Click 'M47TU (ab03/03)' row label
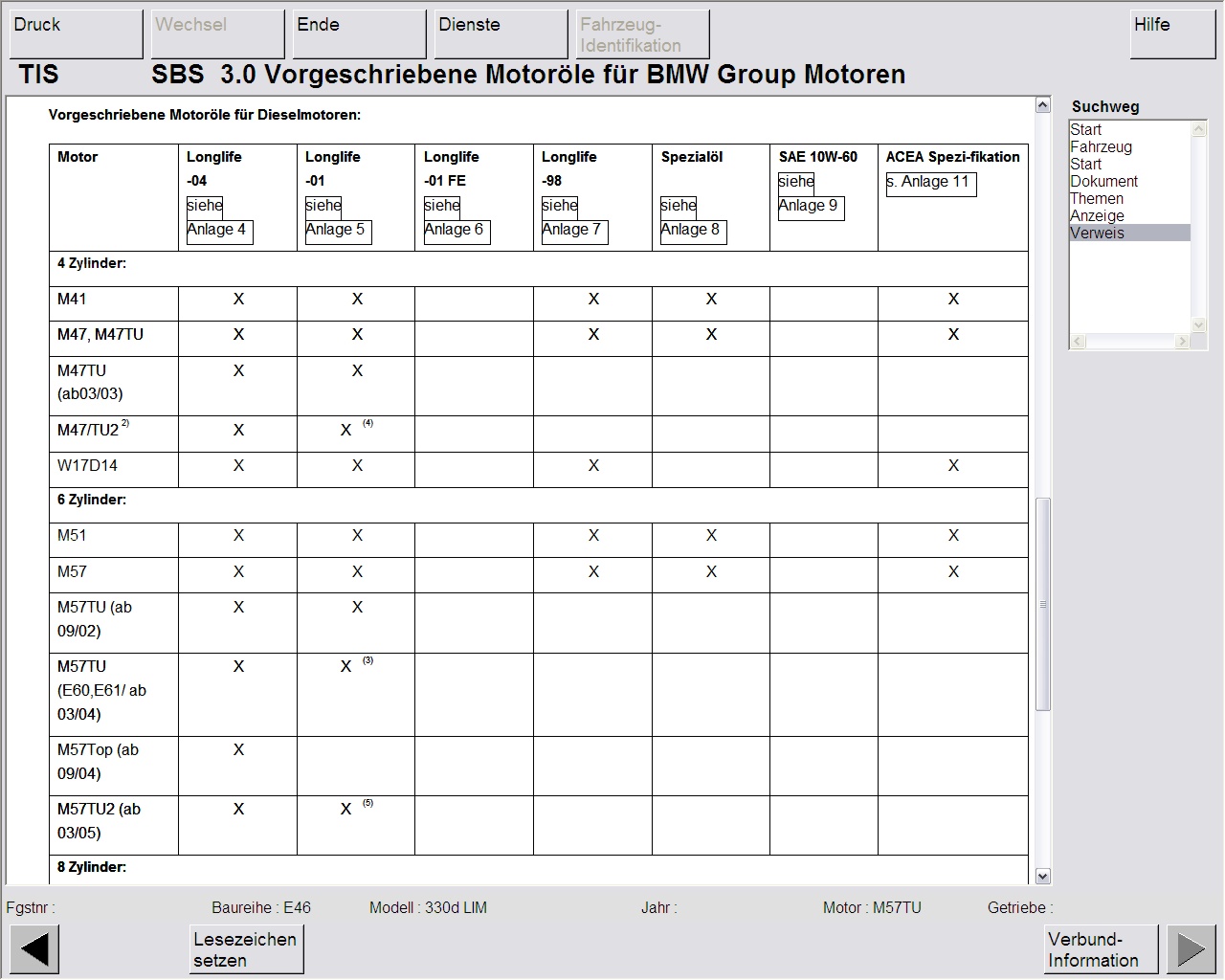Screen dimensions: 1225x980 tap(90, 382)
